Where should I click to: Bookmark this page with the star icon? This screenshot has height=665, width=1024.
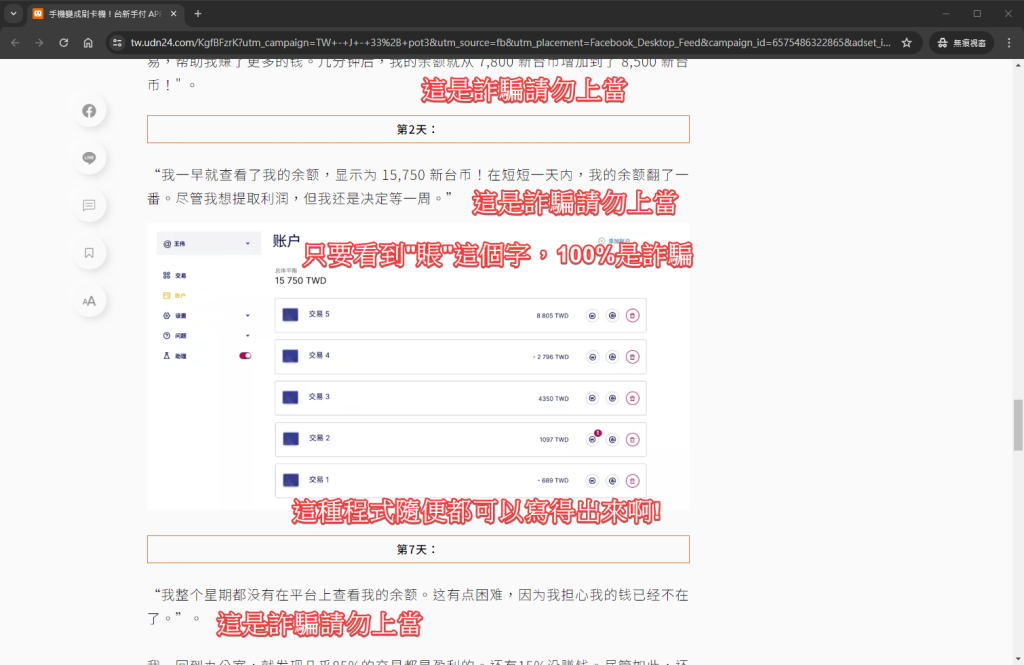[906, 43]
